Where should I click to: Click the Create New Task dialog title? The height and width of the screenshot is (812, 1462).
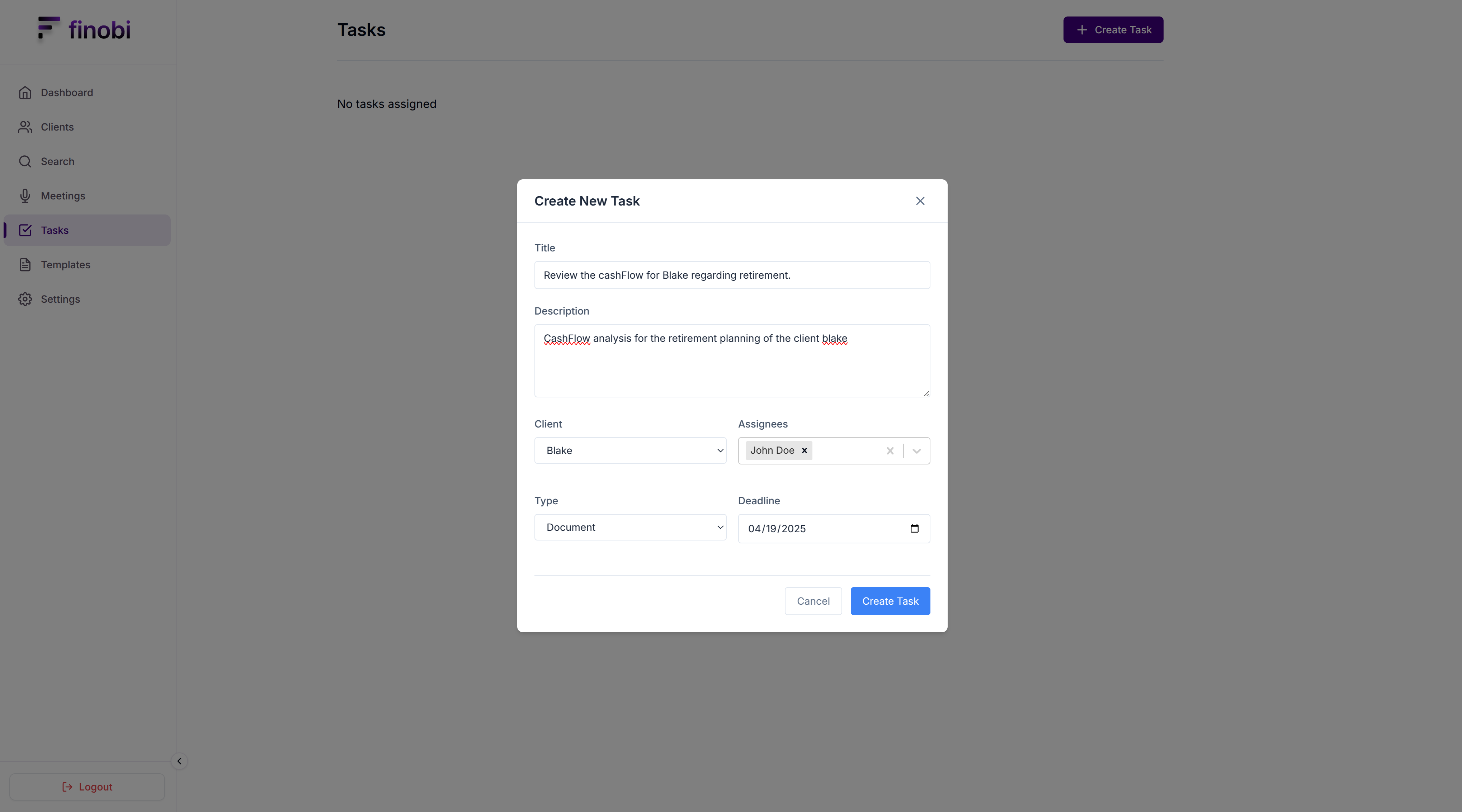pyautogui.click(x=587, y=201)
